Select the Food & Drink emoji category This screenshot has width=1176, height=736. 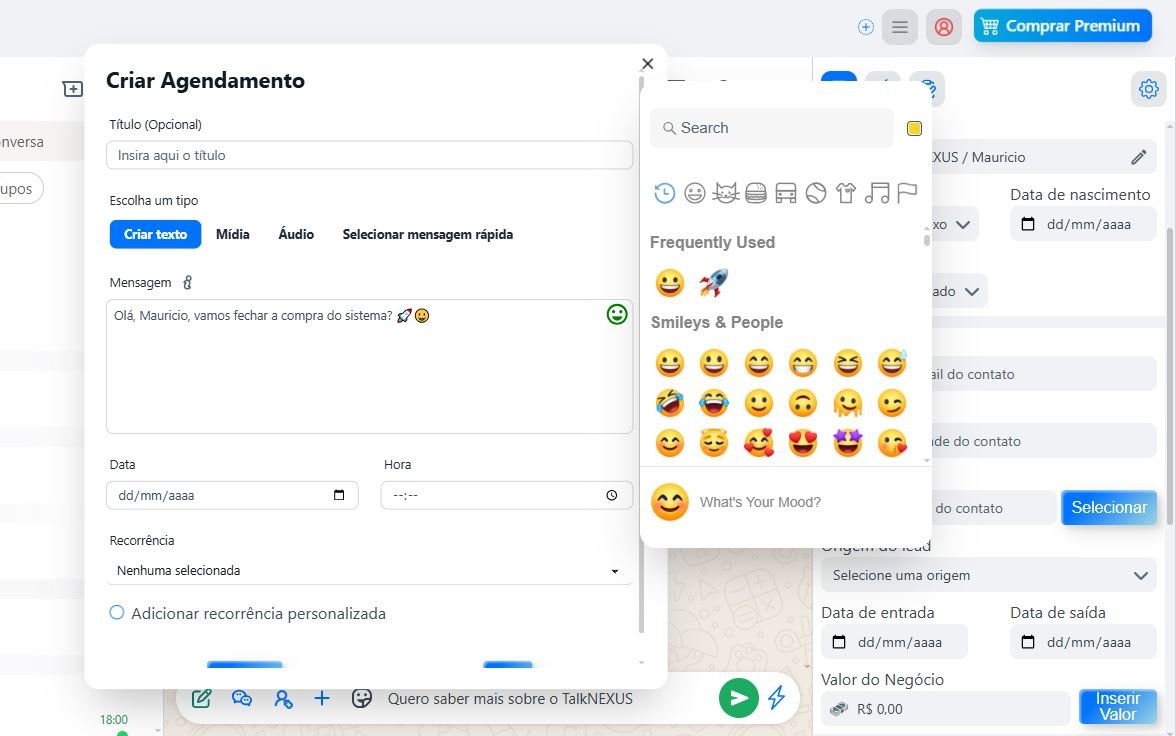click(756, 193)
